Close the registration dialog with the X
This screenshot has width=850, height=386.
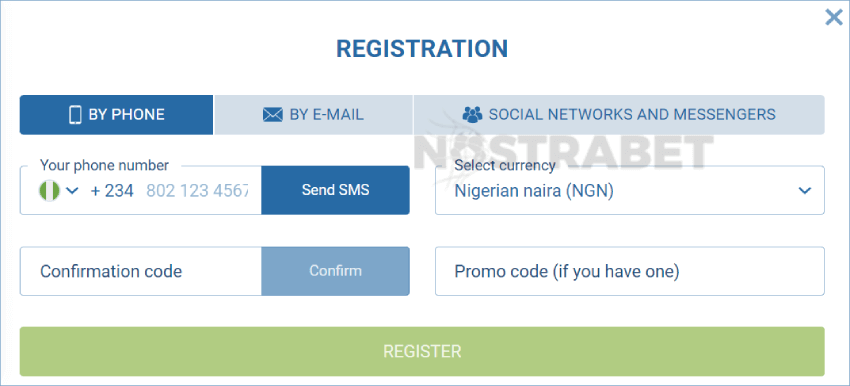coord(833,17)
